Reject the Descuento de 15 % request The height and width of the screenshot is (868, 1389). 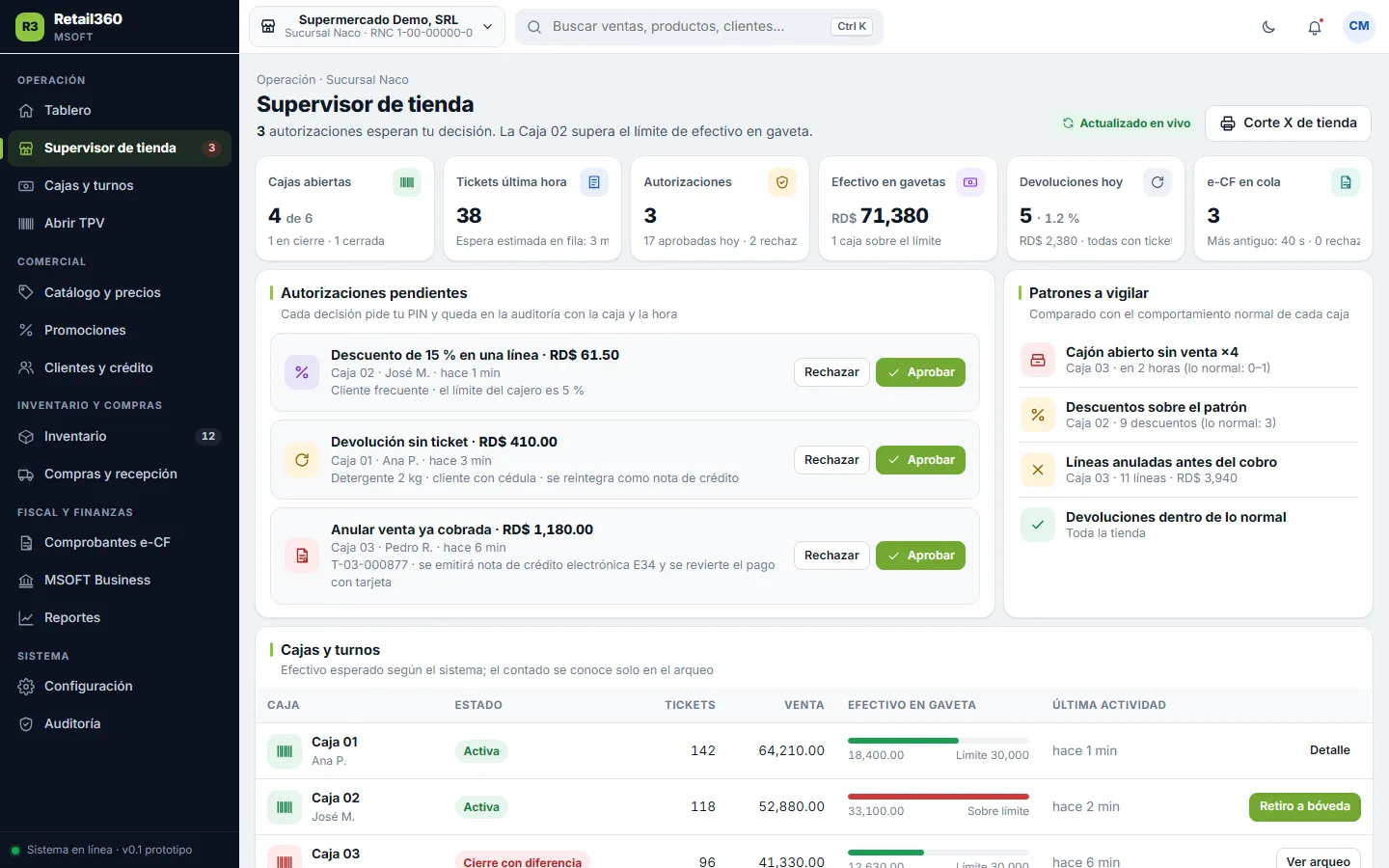[x=831, y=372]
